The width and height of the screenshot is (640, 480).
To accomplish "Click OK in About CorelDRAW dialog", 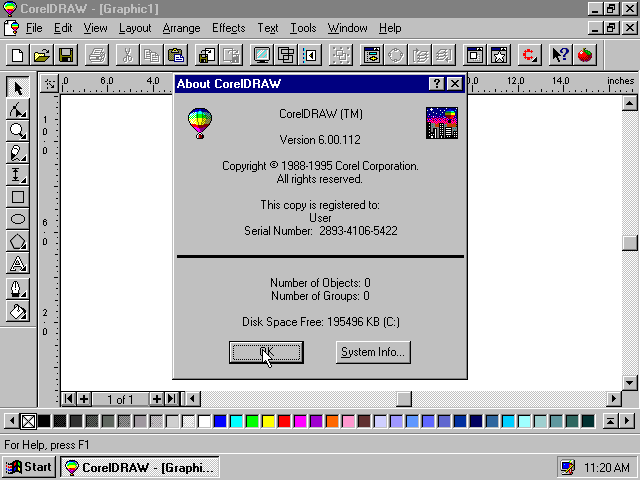I will (x=266, y=352).
